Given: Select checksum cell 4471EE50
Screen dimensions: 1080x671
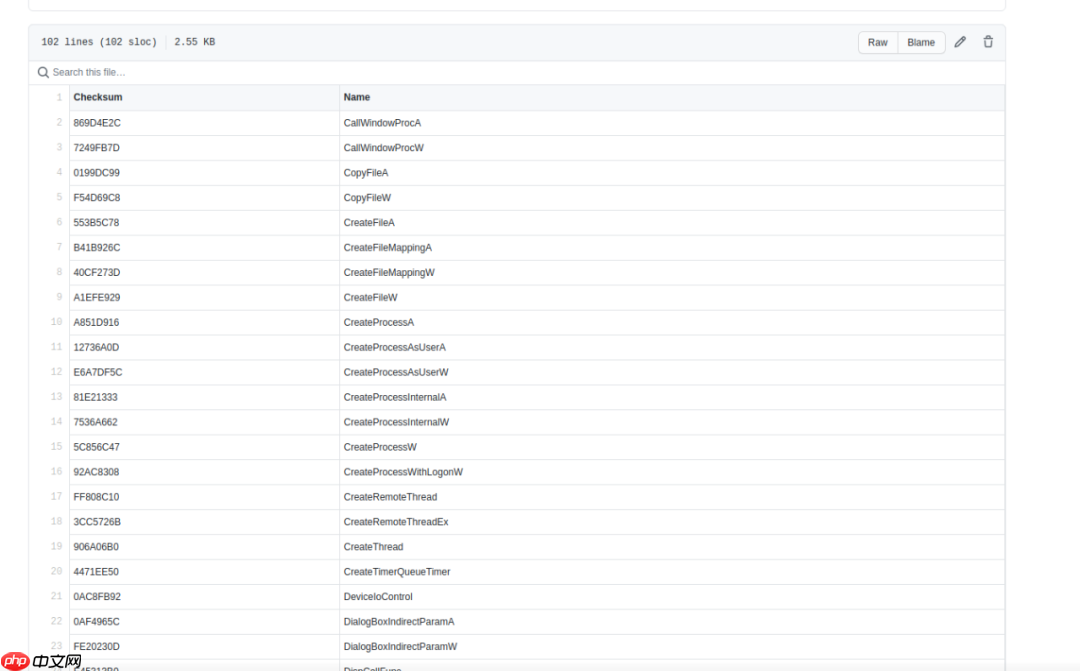Looking at the screenshot, I should coord(96,572).
